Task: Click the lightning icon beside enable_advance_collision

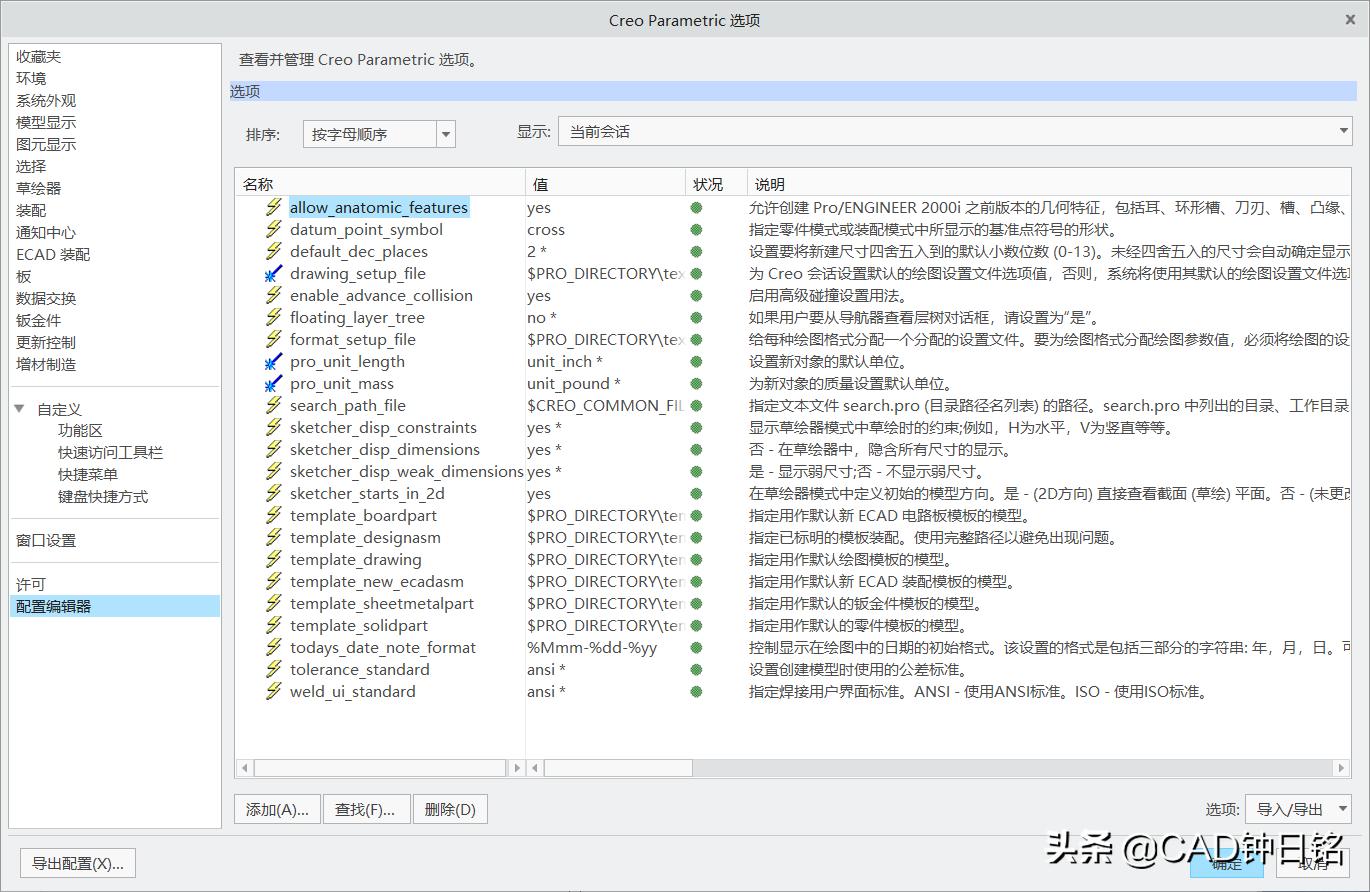Action: click(x=273, y=295)
